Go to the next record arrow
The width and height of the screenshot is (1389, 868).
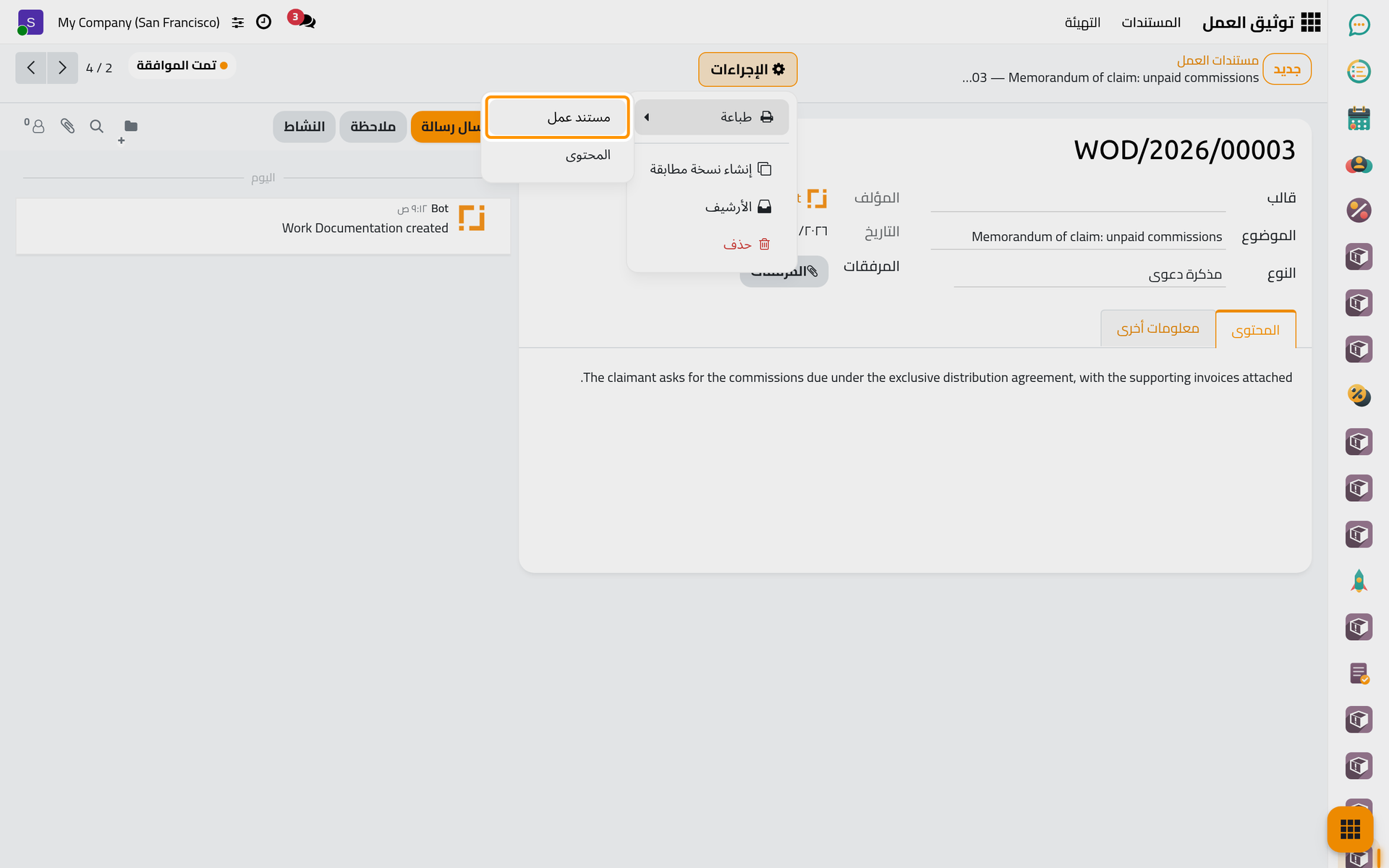62,68
